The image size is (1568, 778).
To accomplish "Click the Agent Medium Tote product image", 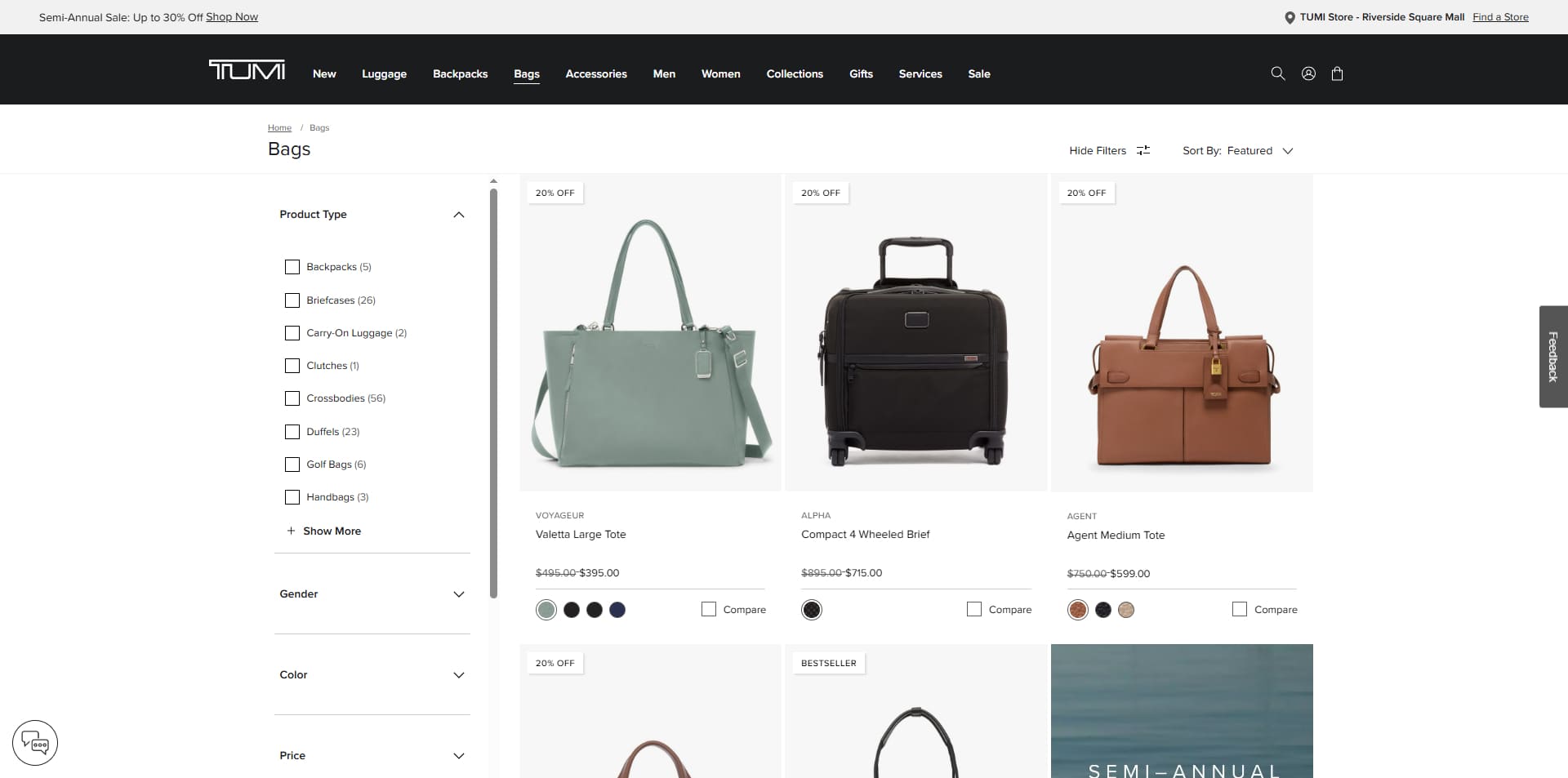I will 1182,332.
